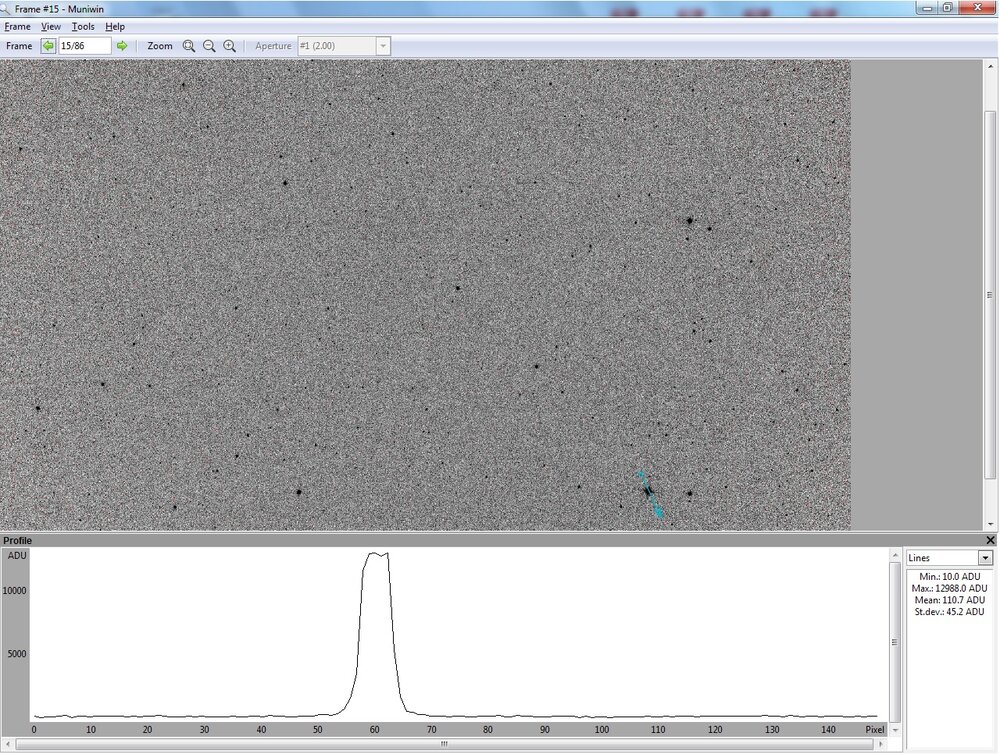Expand the Lines profile style dropdown
Screen dimensions: 1000x754
[985, 558]
